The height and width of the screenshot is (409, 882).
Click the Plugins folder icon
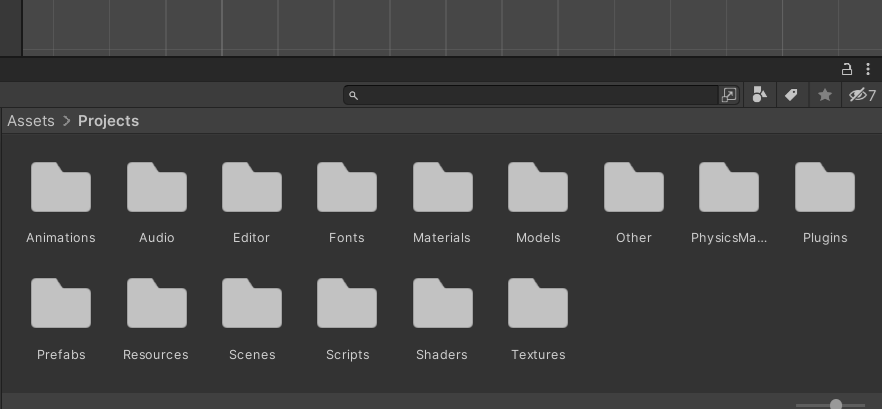(x=825, y=187)
